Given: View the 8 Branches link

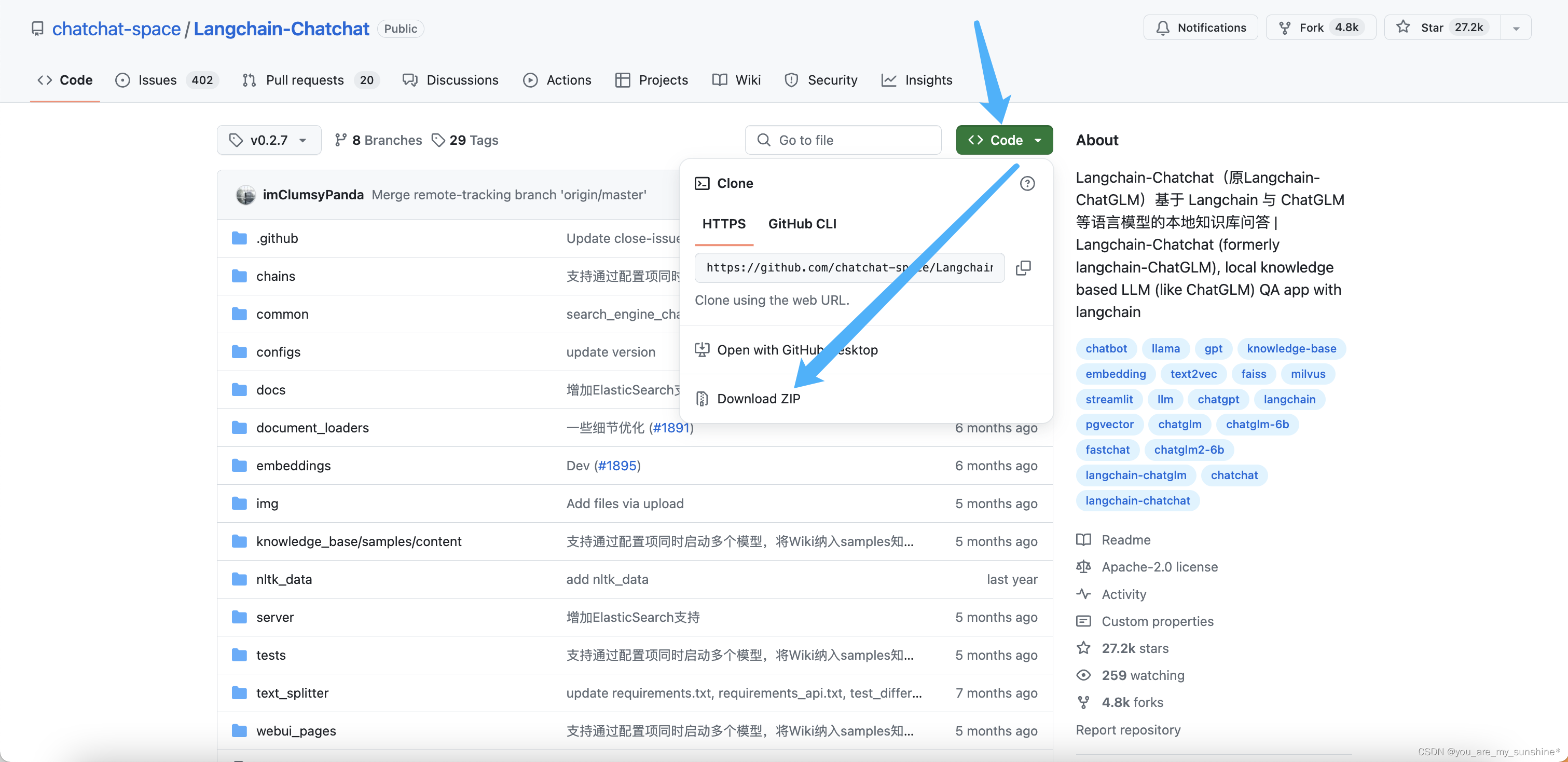Looking at the screenshot, I should (x=378, y=140).
